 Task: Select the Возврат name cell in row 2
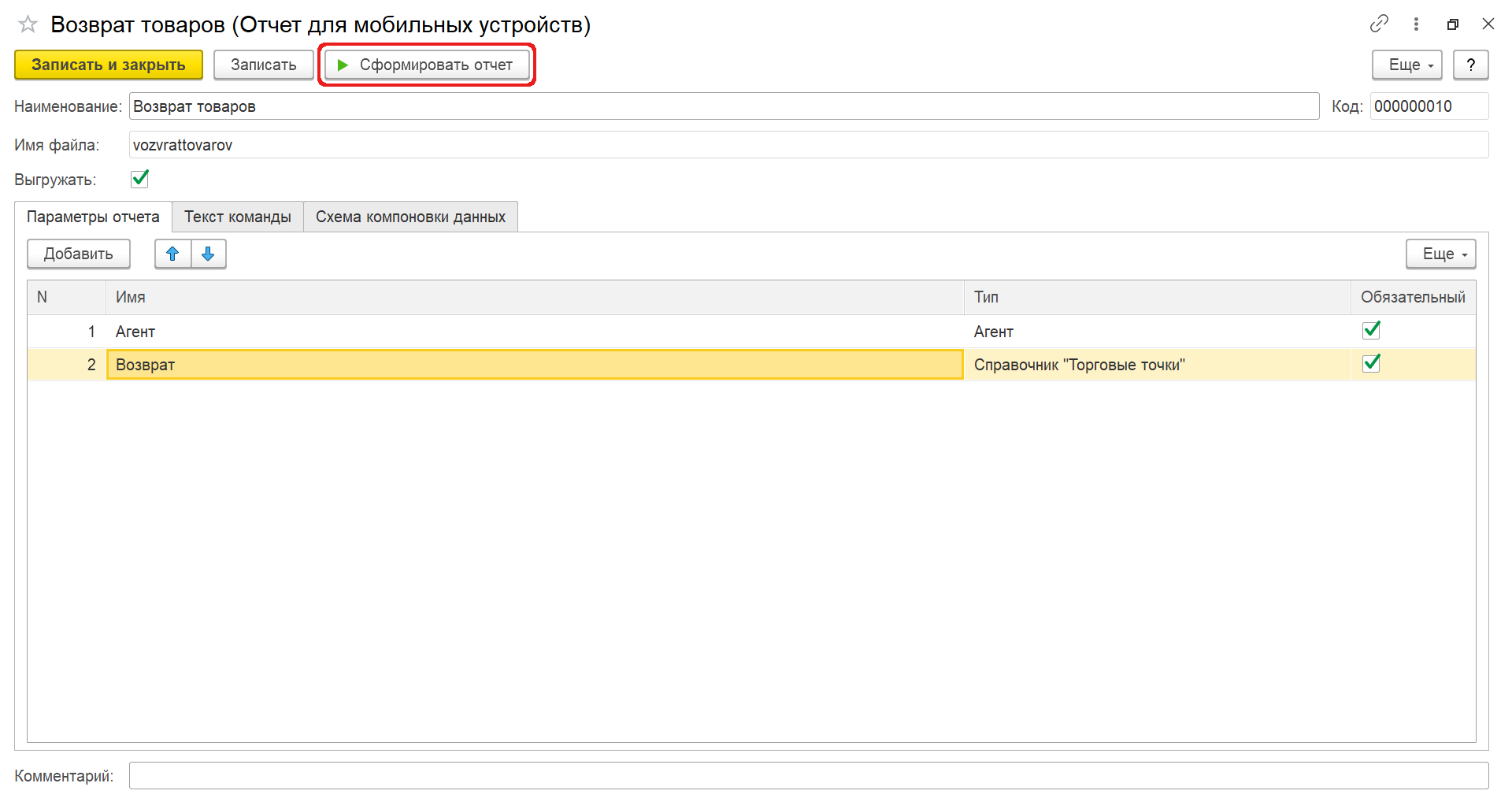pyautogui.click(x=535, y=365)
